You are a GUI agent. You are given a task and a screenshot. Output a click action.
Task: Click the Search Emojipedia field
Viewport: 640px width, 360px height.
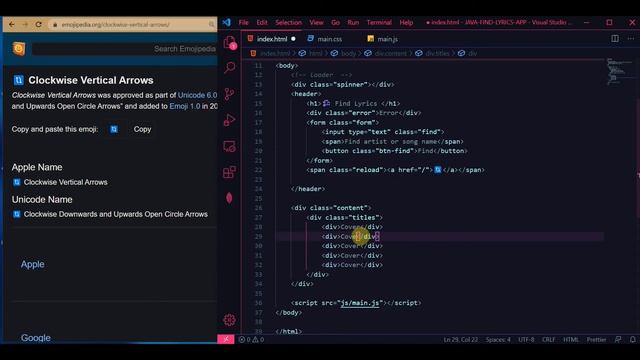pyautogui.click(x=124, y=49)
